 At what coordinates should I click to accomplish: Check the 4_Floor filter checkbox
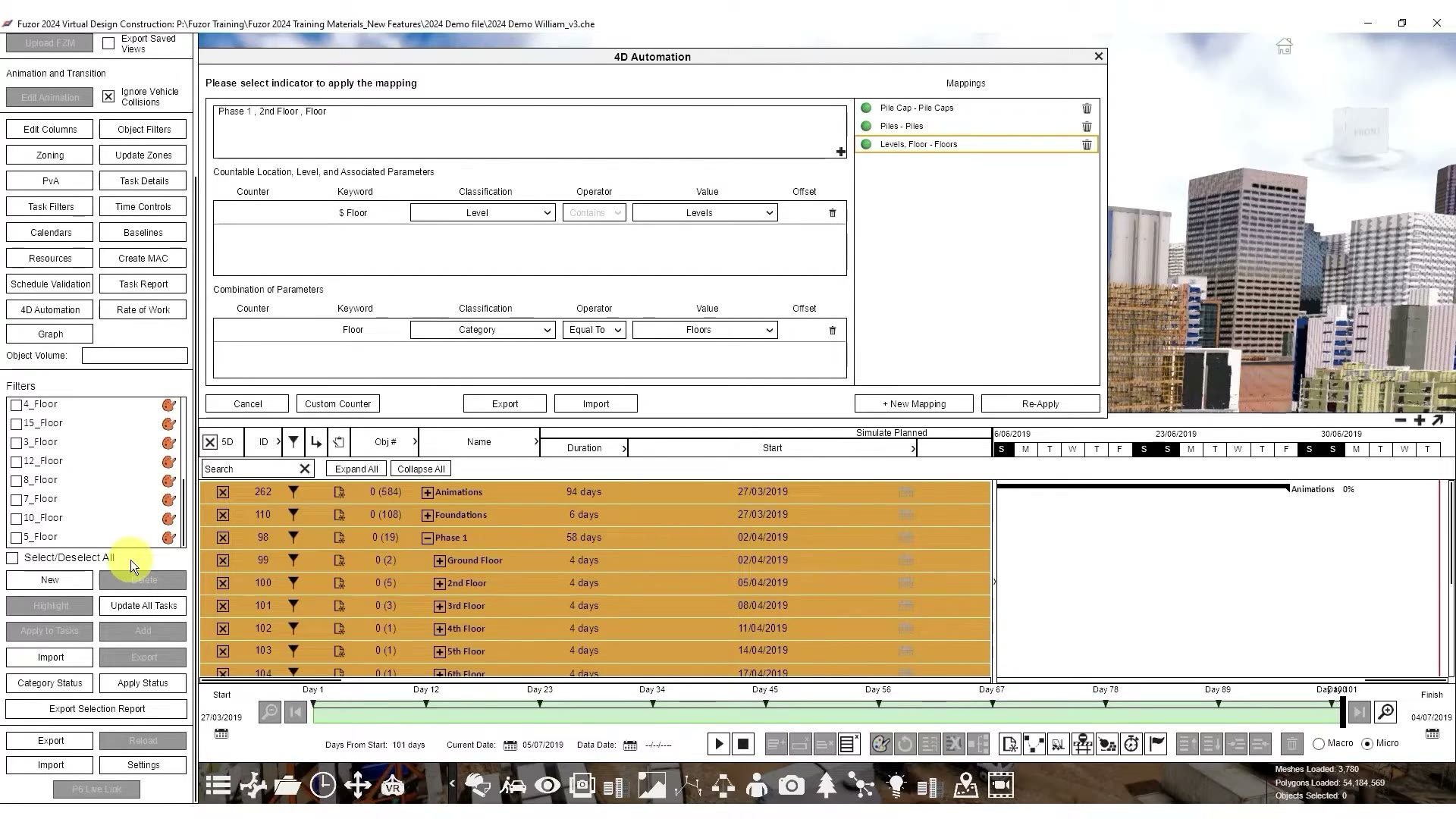pos(16,405)
